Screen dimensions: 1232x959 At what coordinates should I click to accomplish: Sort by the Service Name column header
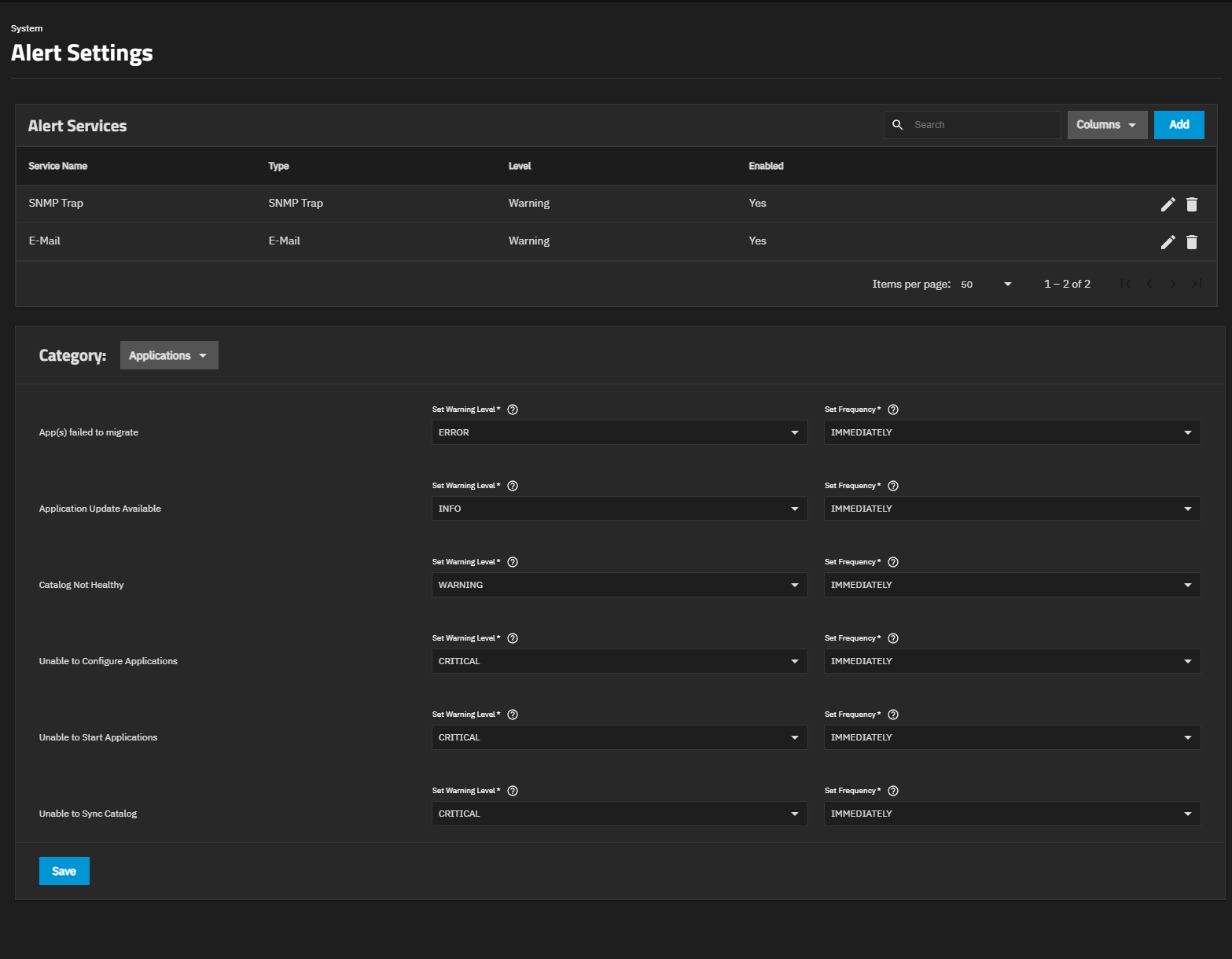pyautogui.click(x=58, y=166)
